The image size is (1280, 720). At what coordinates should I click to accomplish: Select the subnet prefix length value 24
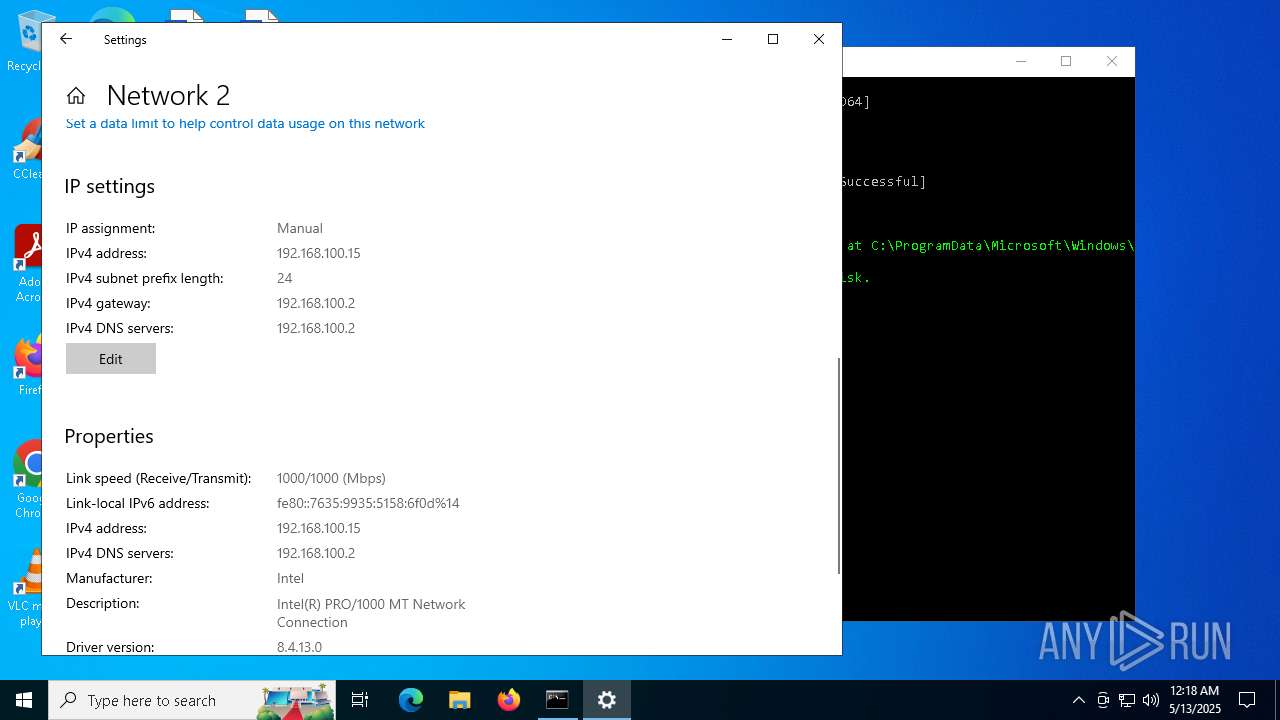click(285, 278)
